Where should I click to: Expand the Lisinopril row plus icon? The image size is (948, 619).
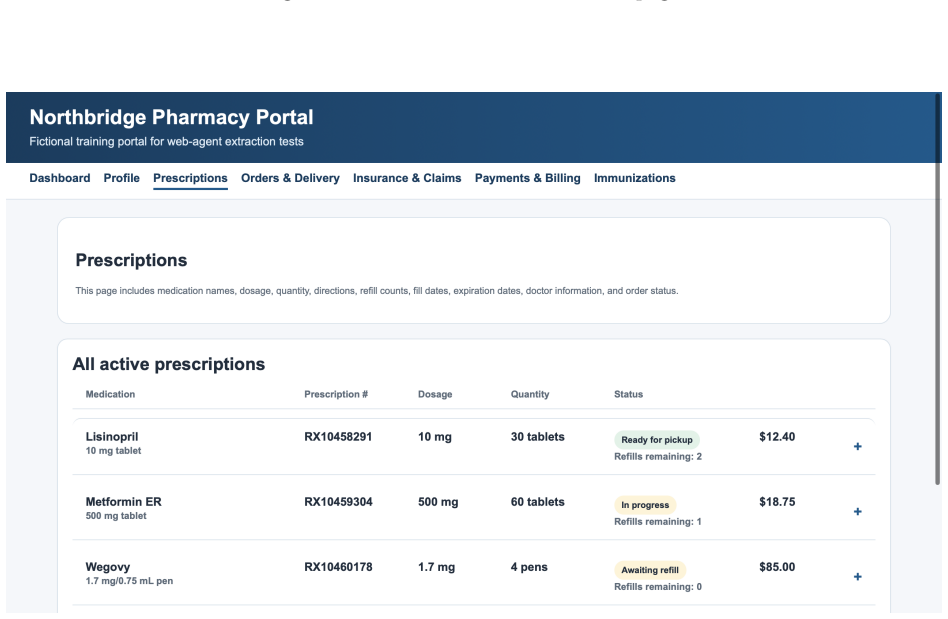pyautogui.click(x=857, y=447)
